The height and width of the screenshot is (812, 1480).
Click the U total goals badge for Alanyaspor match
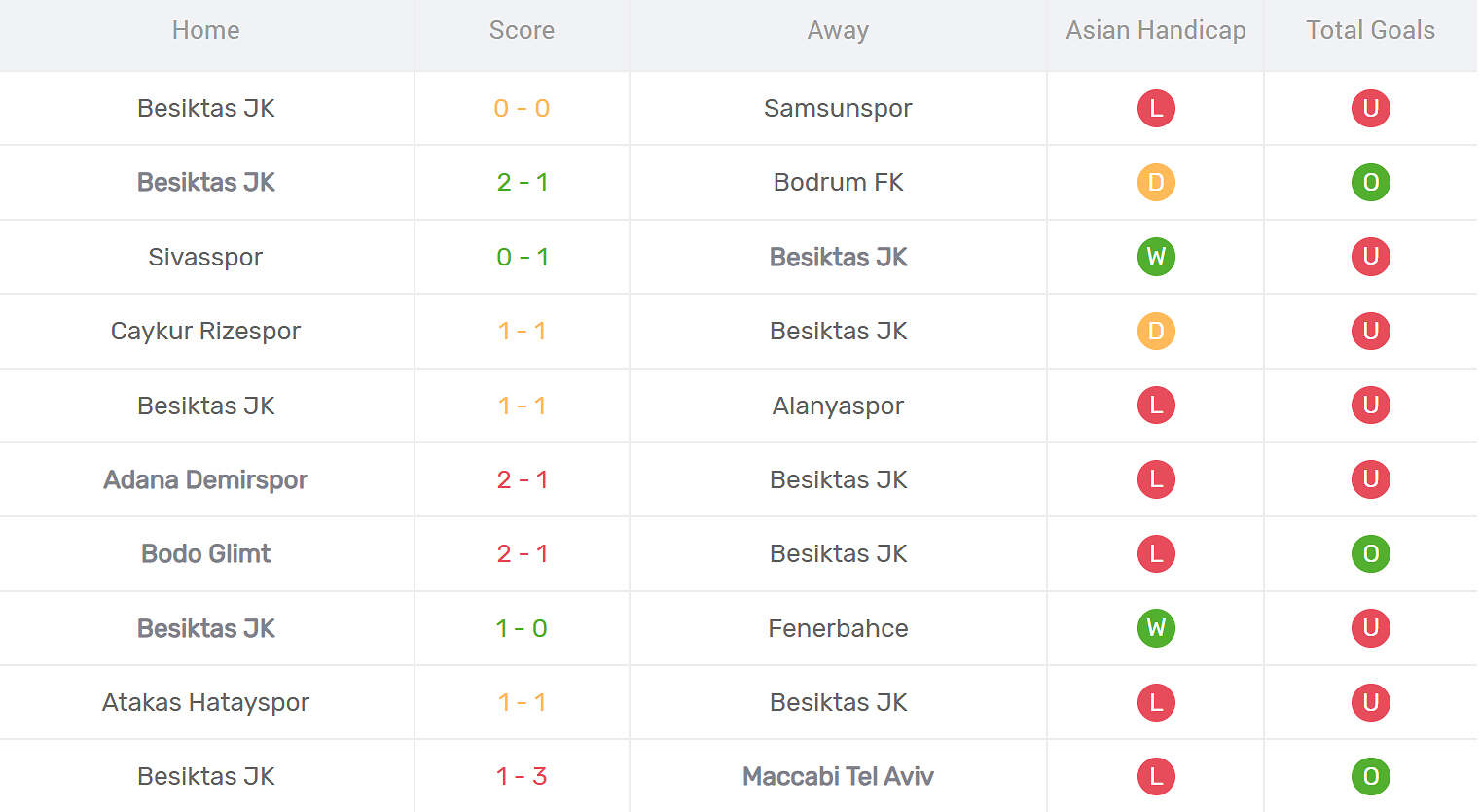pyautogui.click(x=1370, y=406)
